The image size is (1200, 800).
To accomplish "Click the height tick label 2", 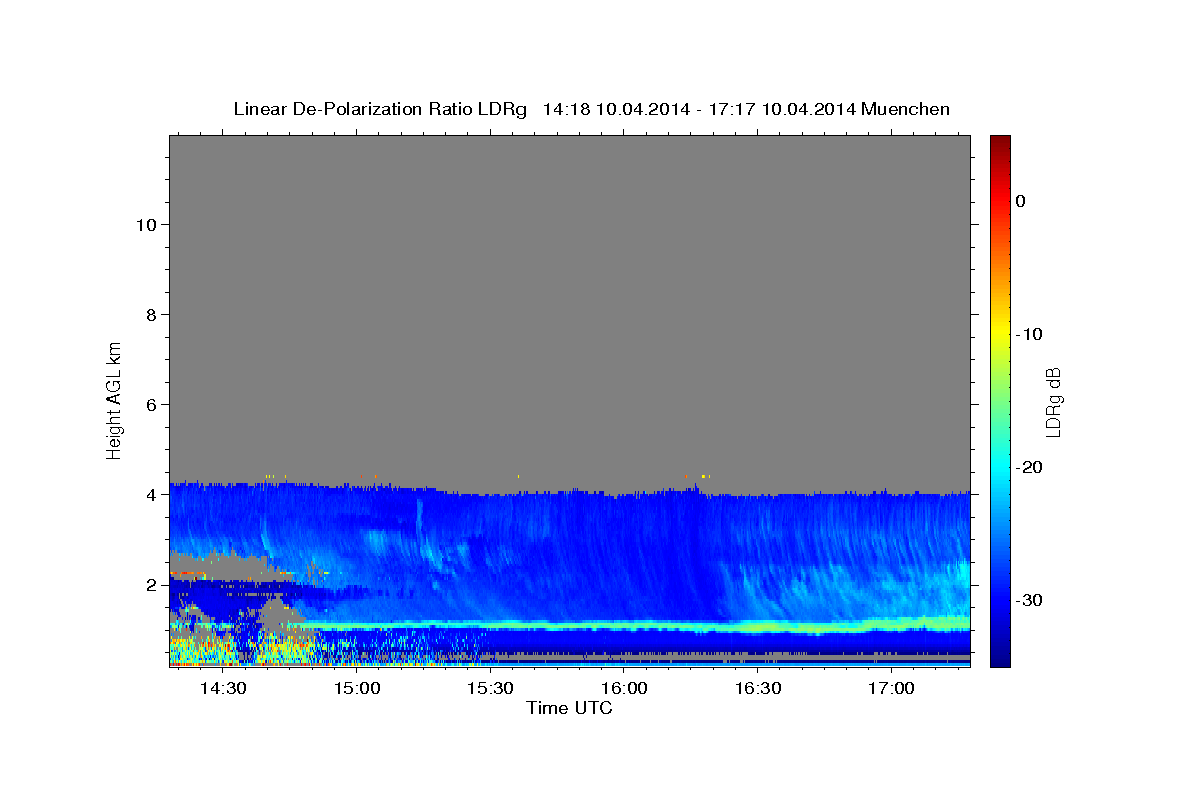I will (x=152, y=584).
